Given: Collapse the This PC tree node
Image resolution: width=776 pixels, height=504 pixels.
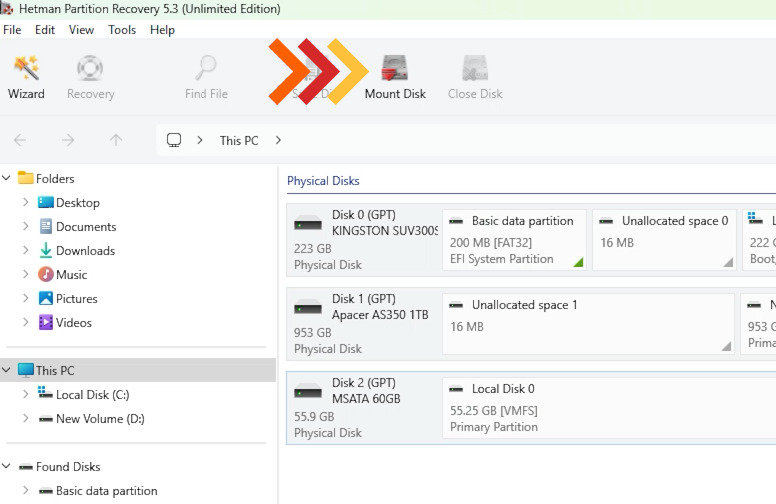Looking at the screenshot, I should [6, 370].
